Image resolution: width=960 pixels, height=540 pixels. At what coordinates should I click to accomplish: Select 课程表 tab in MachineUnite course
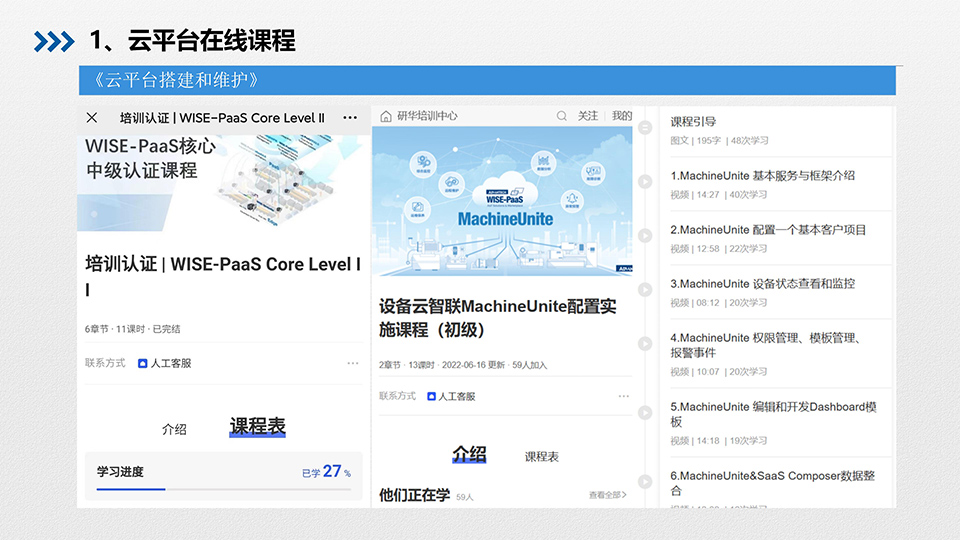pyautogui.click(x=541, y=456)
